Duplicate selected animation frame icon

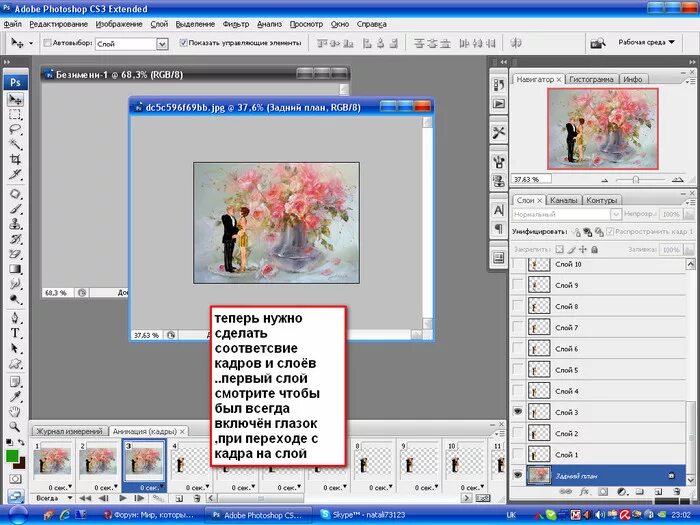tap(179, 498)
